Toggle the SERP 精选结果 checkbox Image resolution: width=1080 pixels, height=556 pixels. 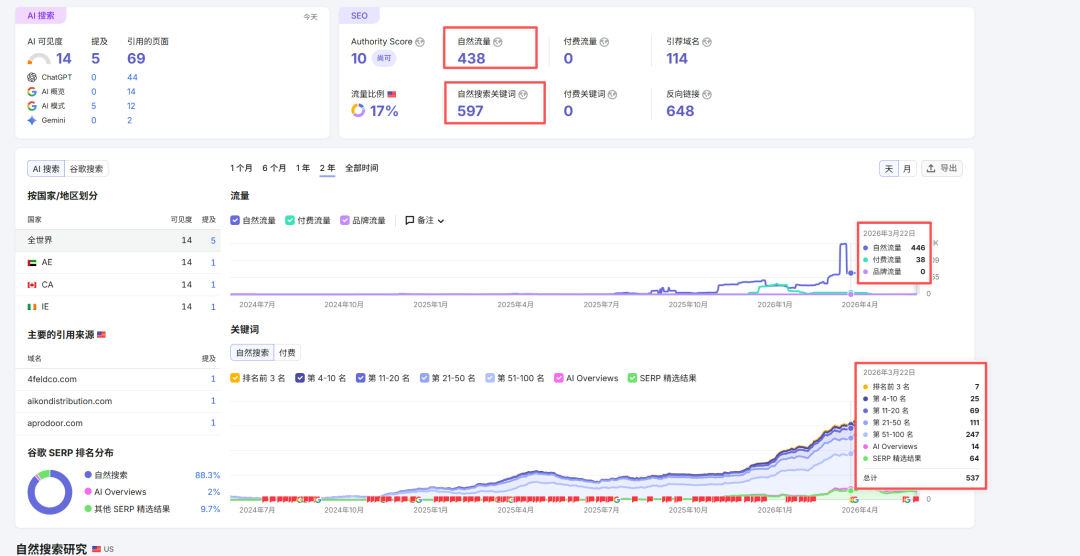tap(633, 378)
